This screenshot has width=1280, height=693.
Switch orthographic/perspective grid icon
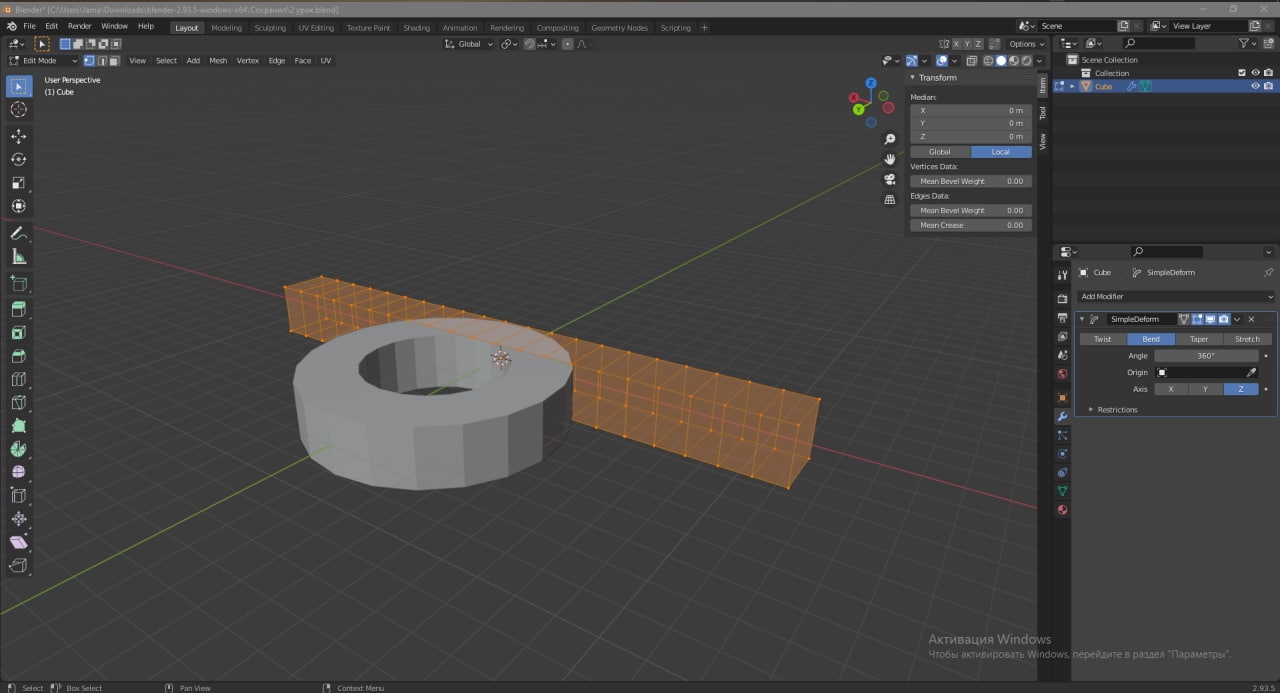(x=889, y=199)
